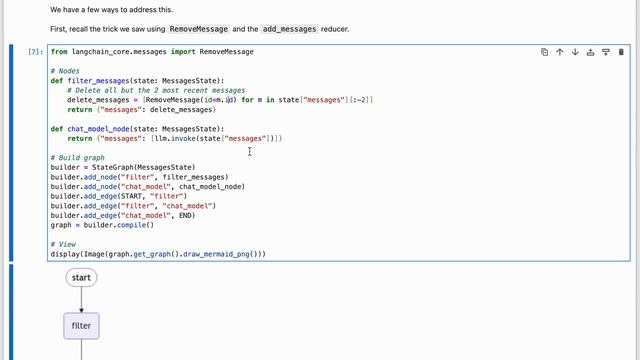This screenshot has width=640, height=360.
Task: Select the 'start' node in graph output
Action: pyautogui.click(x=81, y=278)
